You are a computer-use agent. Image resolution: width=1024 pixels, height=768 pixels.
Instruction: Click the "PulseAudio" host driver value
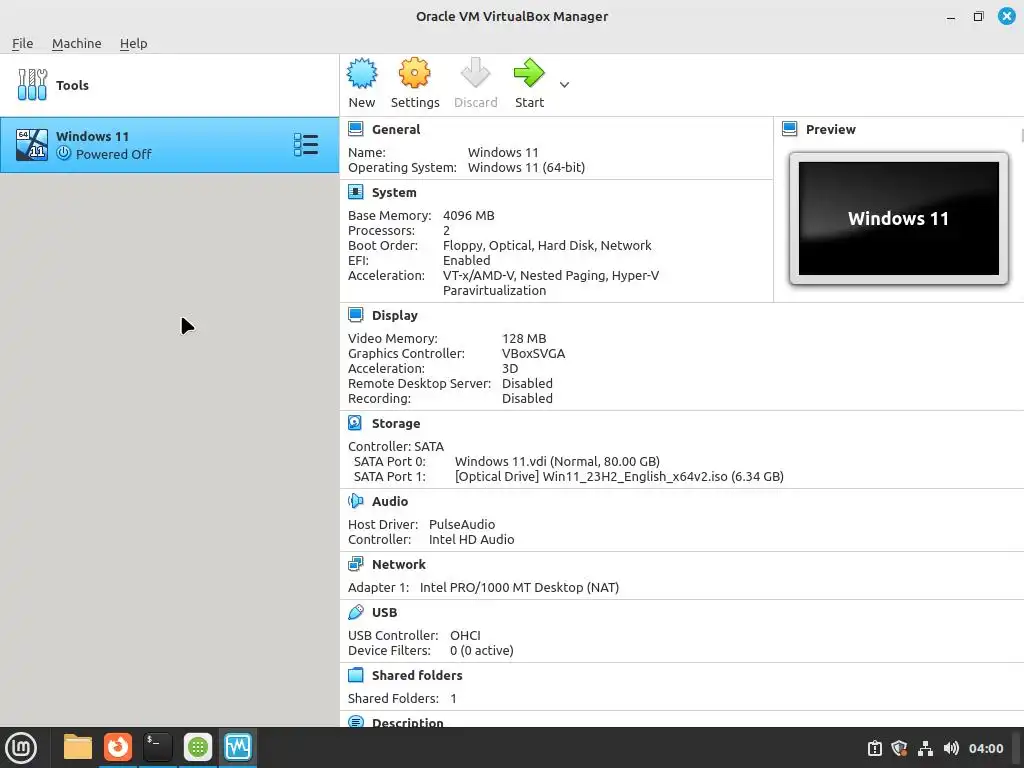coord(462,524)
